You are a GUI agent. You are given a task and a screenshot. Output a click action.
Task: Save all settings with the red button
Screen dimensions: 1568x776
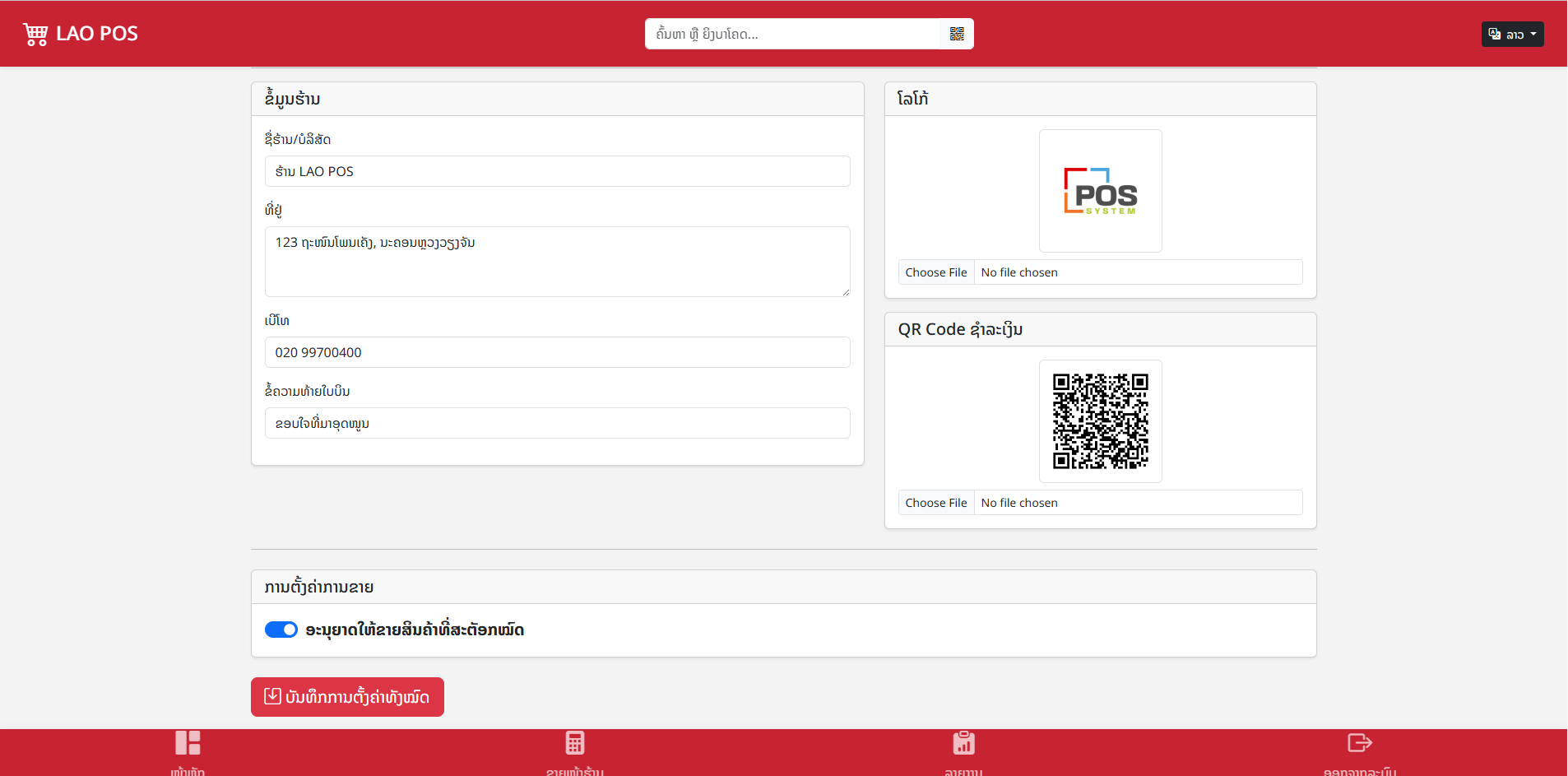click(x=347, y=697)
